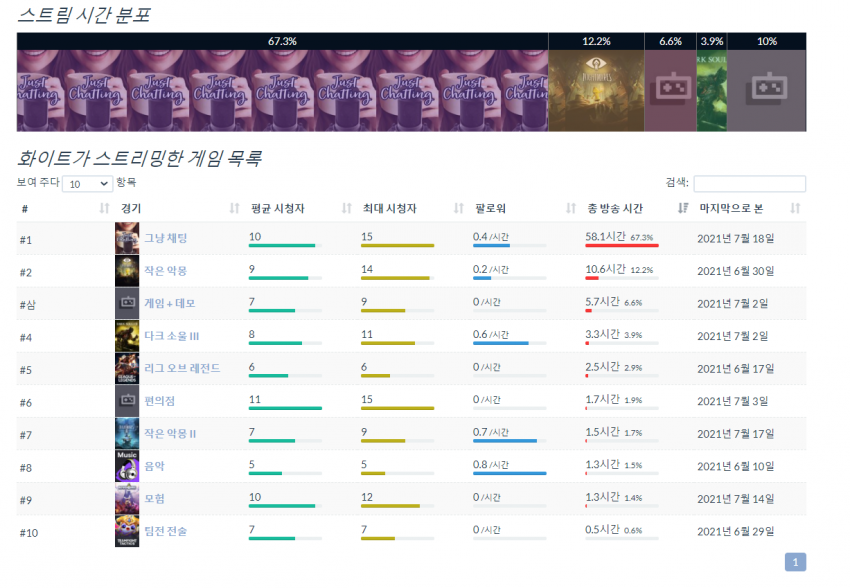This screenshot has width=850, height=588.
Task: Click 게임 + 데모 controller icon
Action: 127,303
